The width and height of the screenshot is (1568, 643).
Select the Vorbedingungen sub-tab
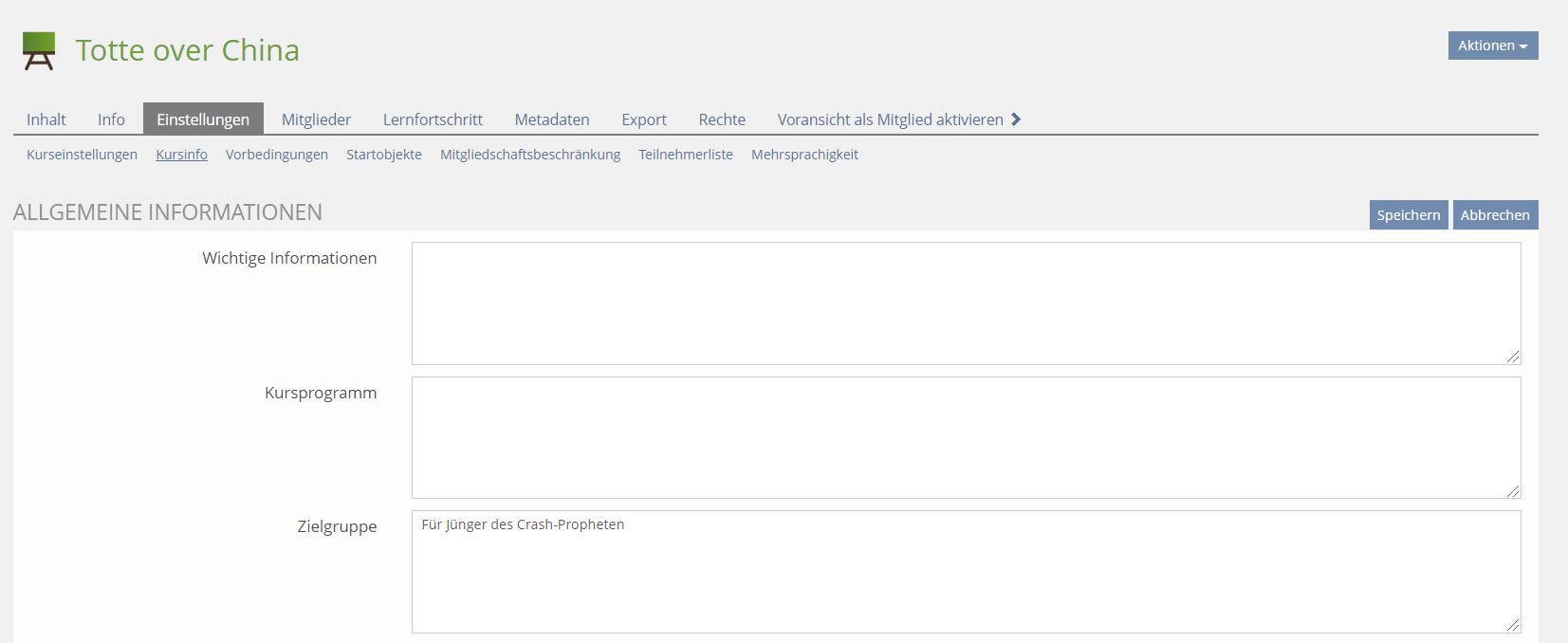pyautogui.click(x=277, y=155)
